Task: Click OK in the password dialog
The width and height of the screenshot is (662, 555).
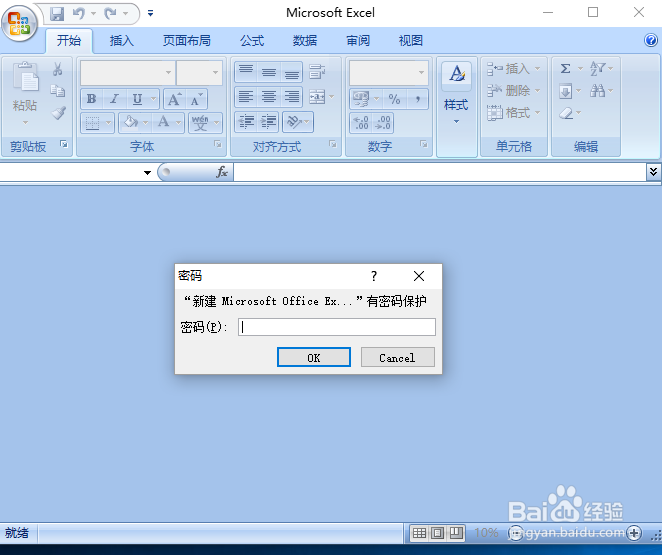Action: 314,357
